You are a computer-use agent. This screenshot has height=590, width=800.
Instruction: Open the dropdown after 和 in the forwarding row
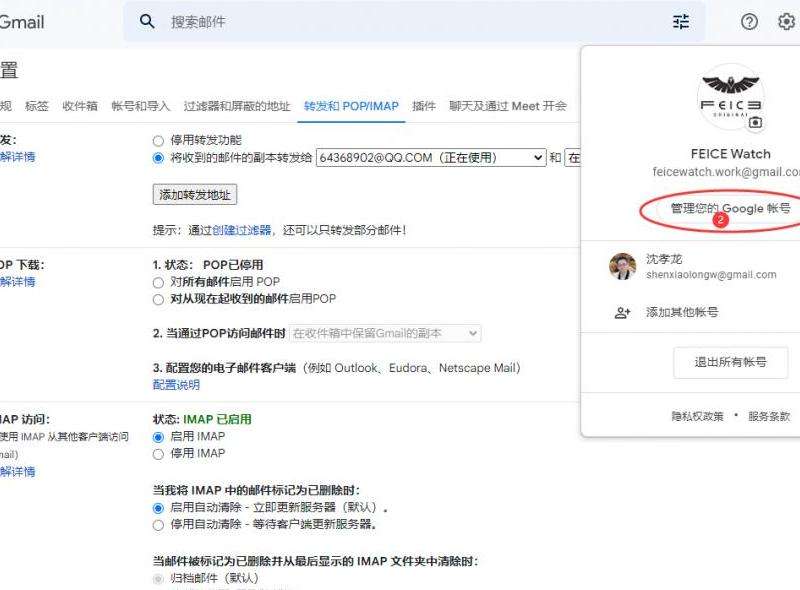[x=573, y=158]
